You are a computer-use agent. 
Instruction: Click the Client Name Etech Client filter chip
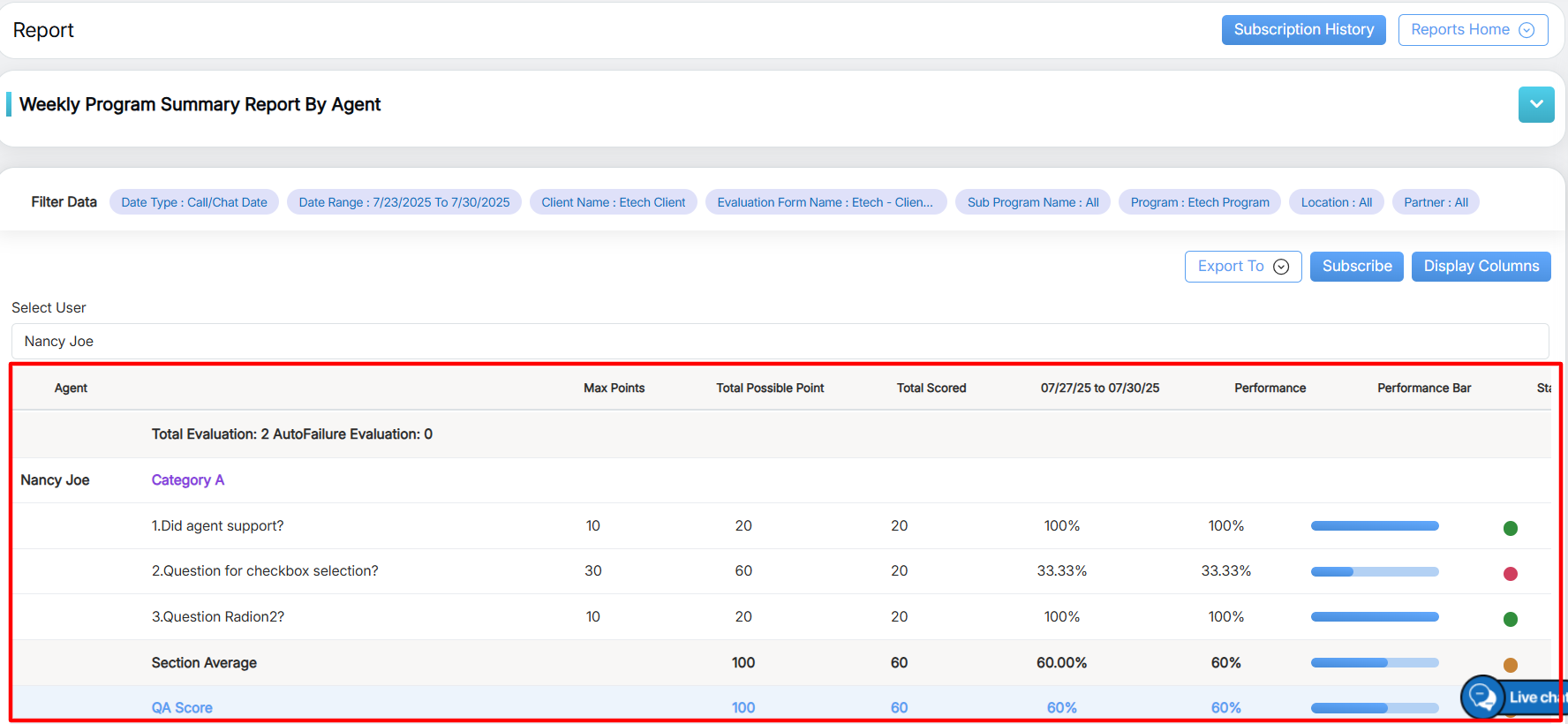coord(613,202)
